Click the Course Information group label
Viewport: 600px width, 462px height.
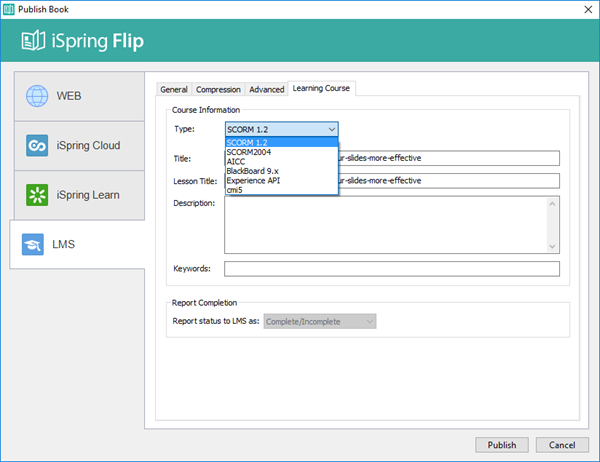point(206,110)
